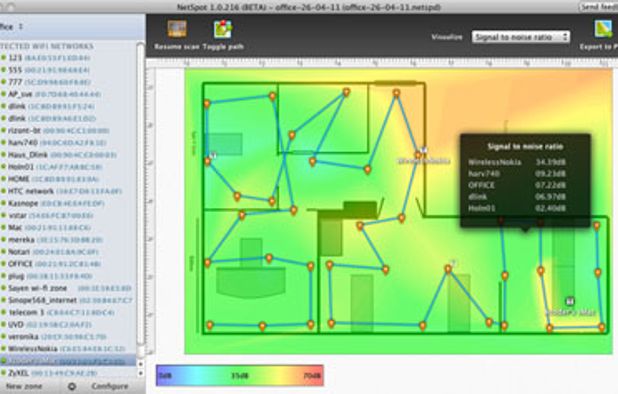Select OFFICE in the network list
This screenshot has height=394, width=618.
[69, 264]
